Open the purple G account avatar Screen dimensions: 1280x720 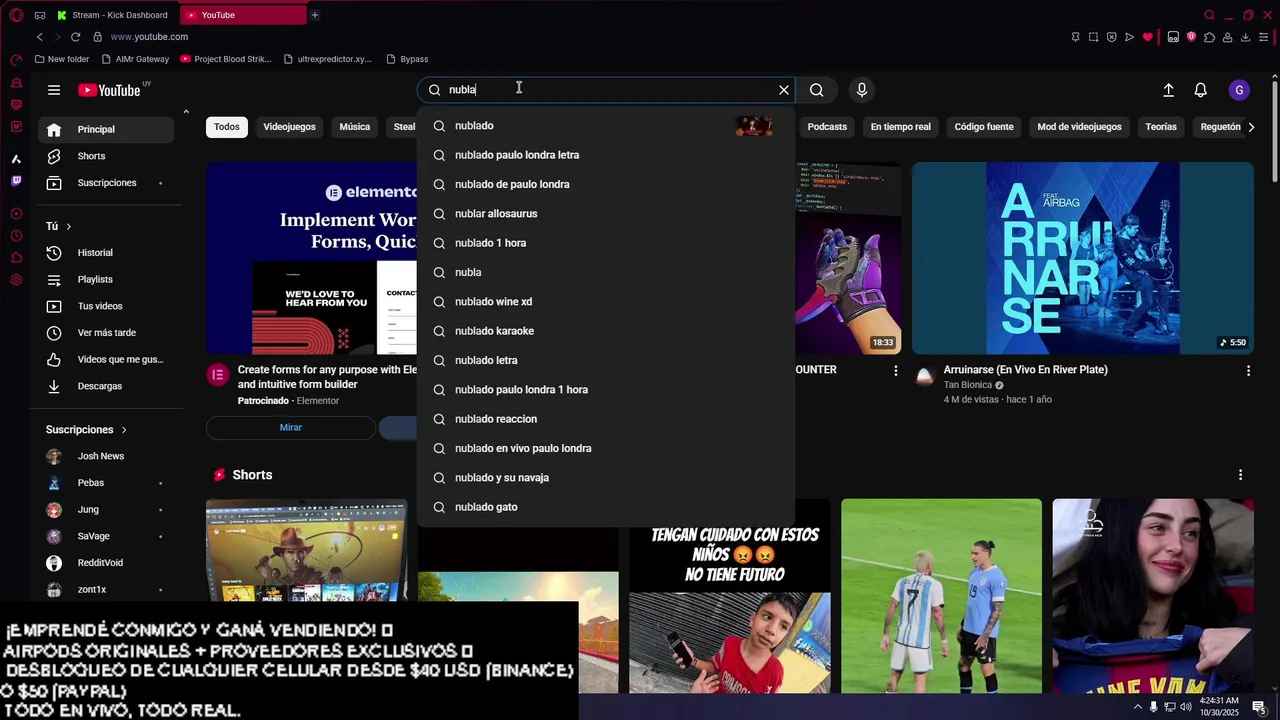pos(1239,90)
